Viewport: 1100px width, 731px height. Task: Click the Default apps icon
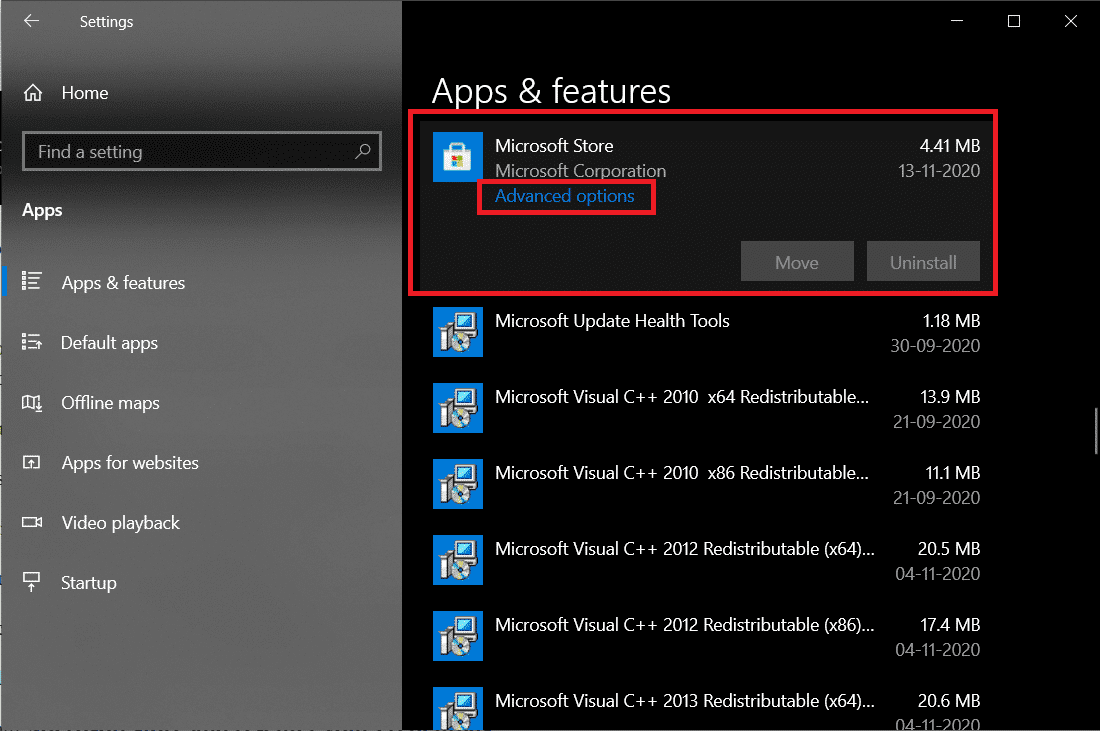point(33,343)
